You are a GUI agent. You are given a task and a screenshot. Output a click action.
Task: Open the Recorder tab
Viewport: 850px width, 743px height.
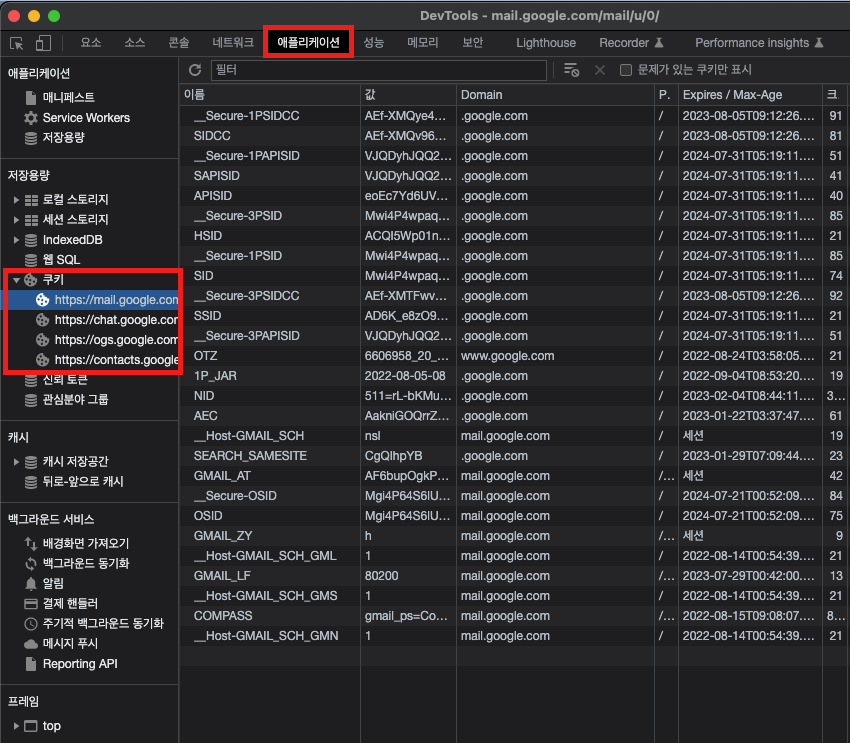click(x=631, y=43)
